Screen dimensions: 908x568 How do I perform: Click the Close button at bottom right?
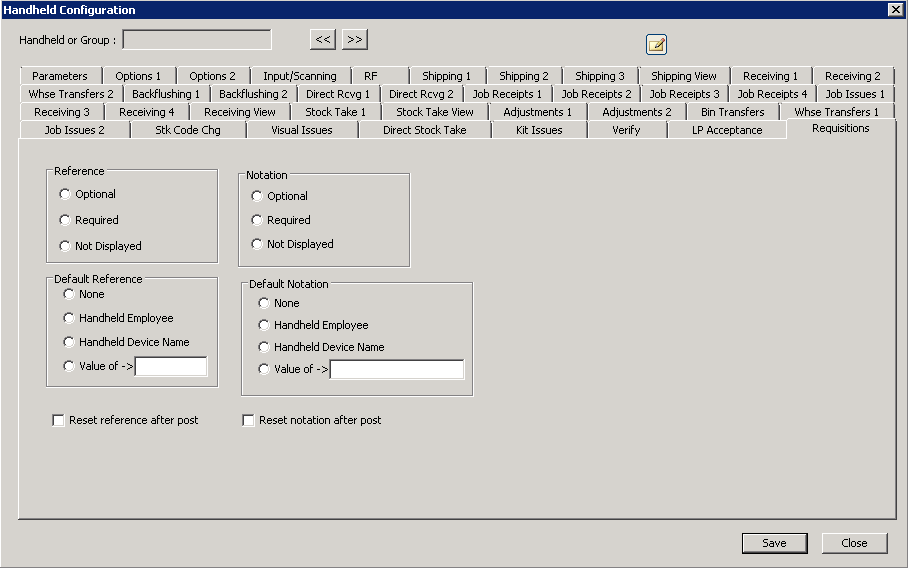coord(854,543)
